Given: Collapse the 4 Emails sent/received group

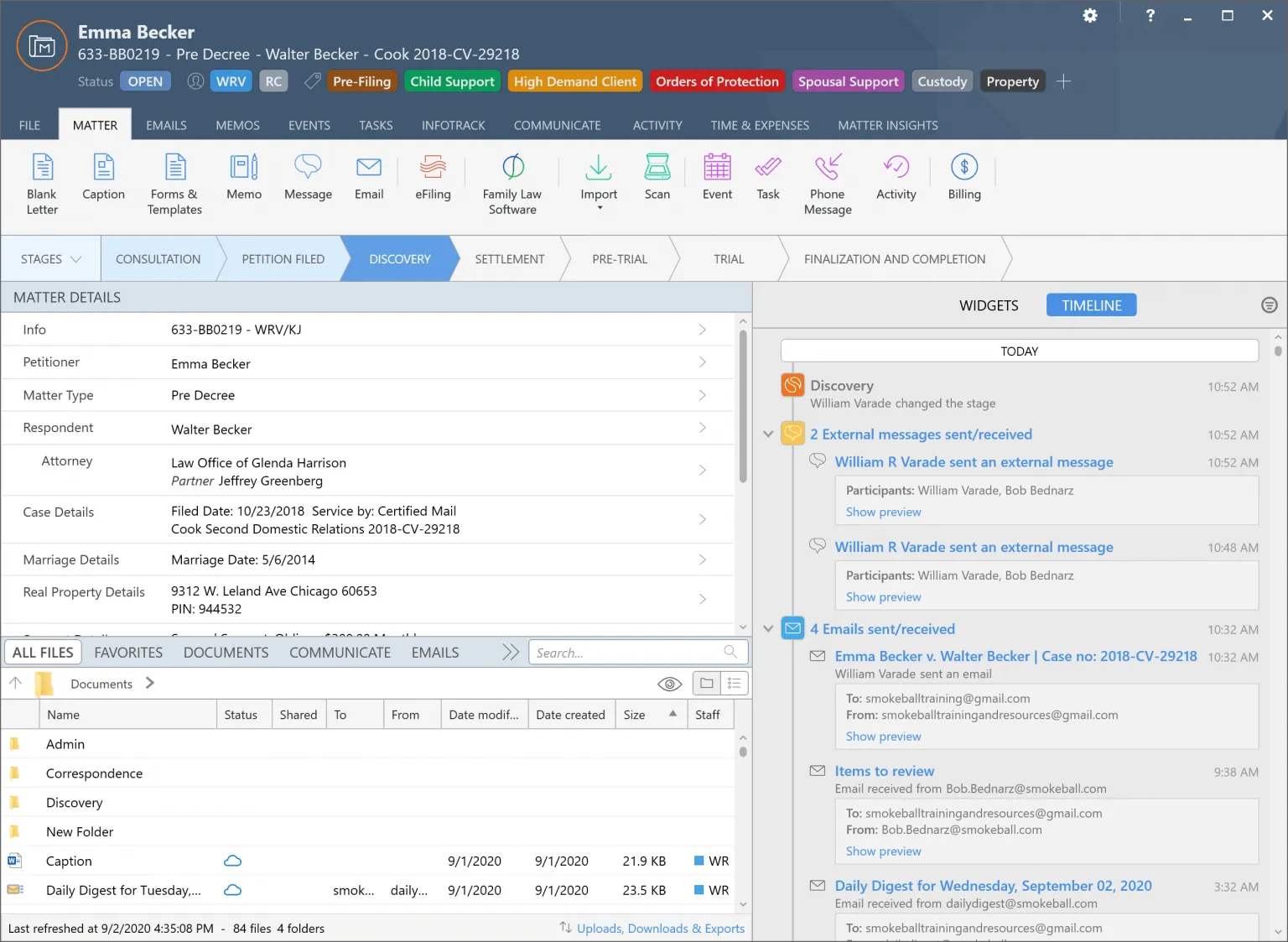Looking at the screenshot, I should click(x=768, y=629).
